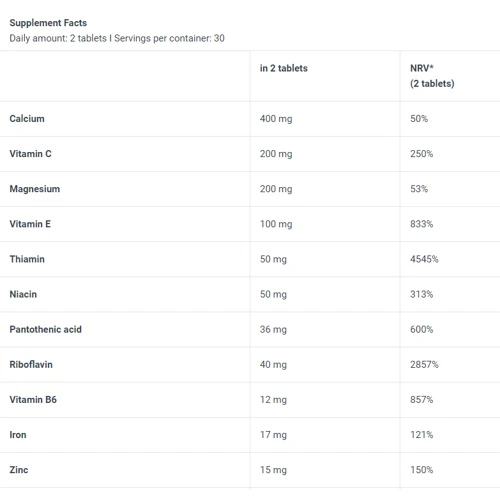Click the Supplement Facts heading
The width and height of the screenshot is (500, 500).
48,23
